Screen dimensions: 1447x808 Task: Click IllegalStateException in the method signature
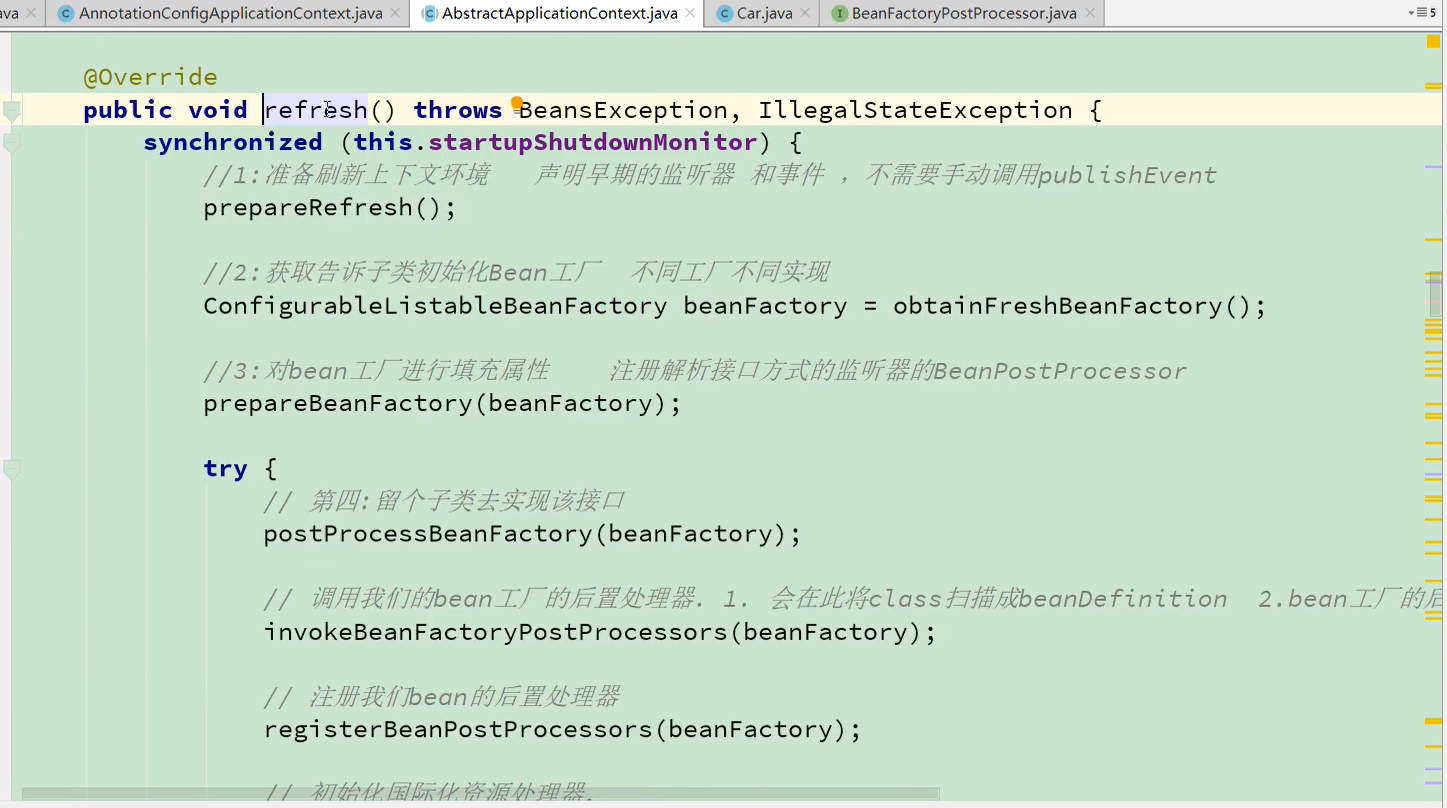[x=915, y=110]
